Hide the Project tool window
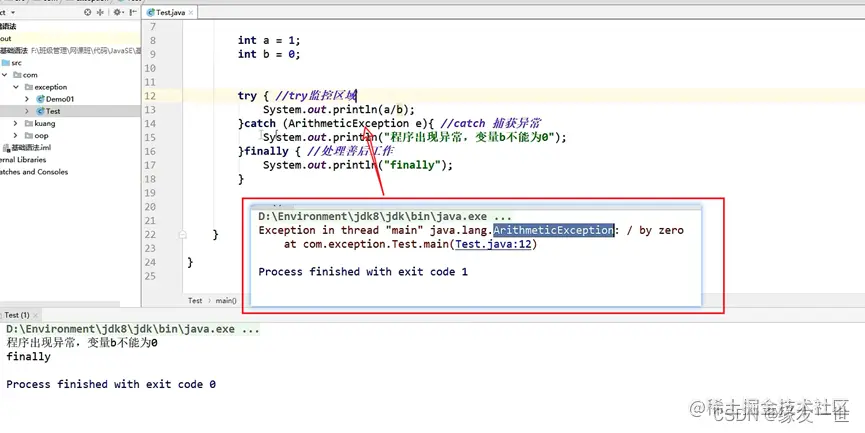Image resolution: width=865 pixels, height=433 pixels. click(x=134, y=12)
